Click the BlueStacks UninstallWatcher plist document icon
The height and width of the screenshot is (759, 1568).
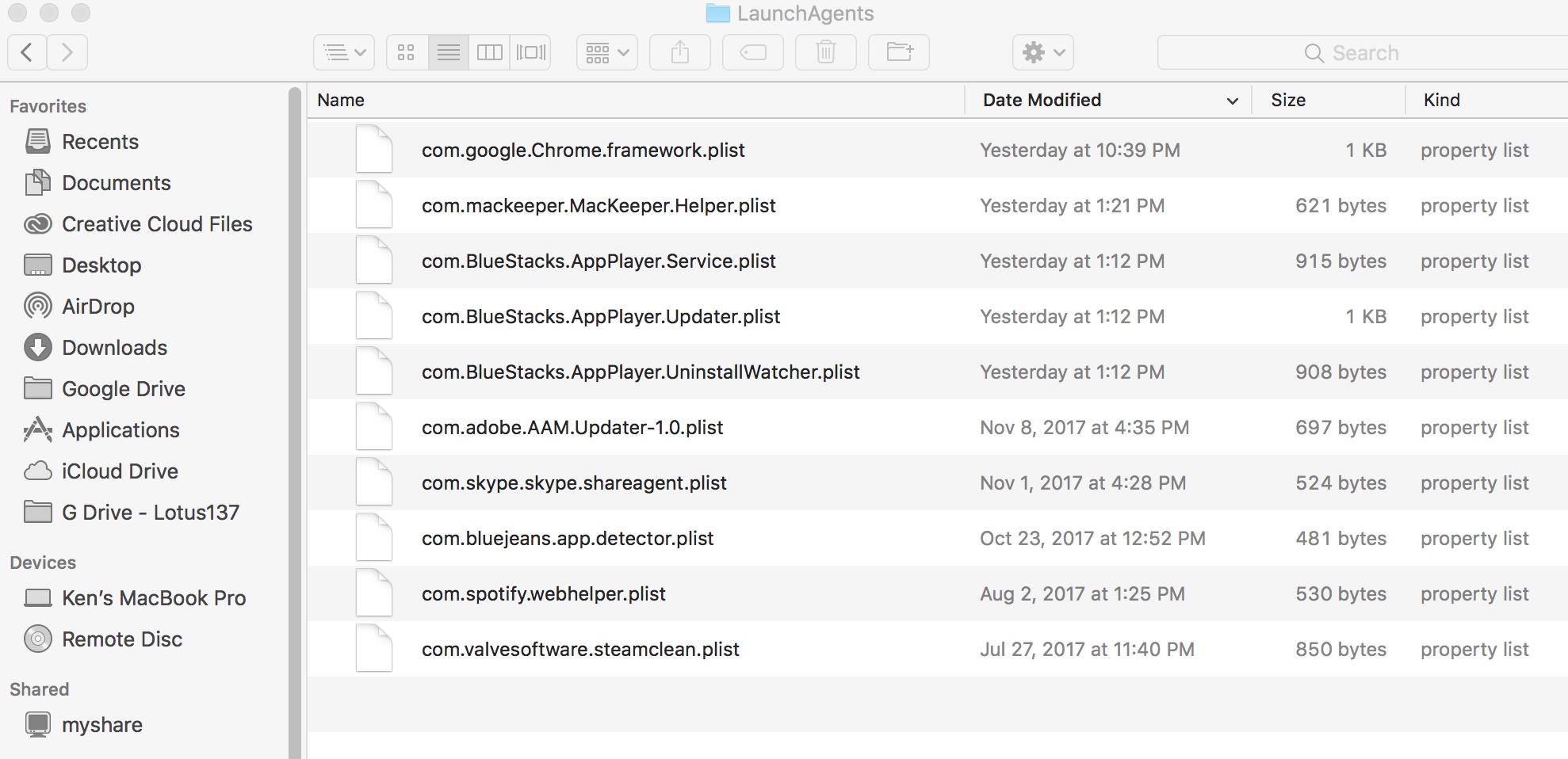(374, 371)
